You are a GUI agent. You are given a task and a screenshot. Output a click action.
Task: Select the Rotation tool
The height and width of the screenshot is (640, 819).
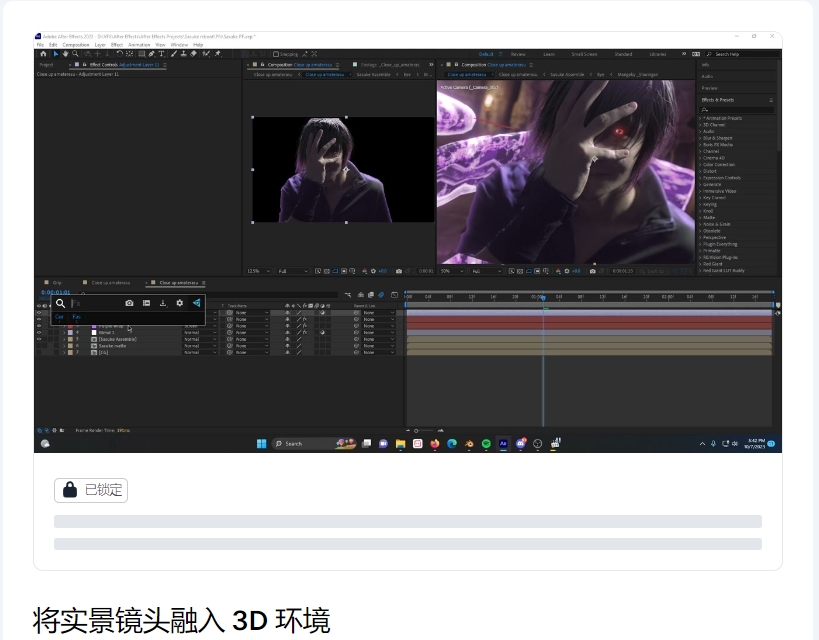(x=120, y=54)
